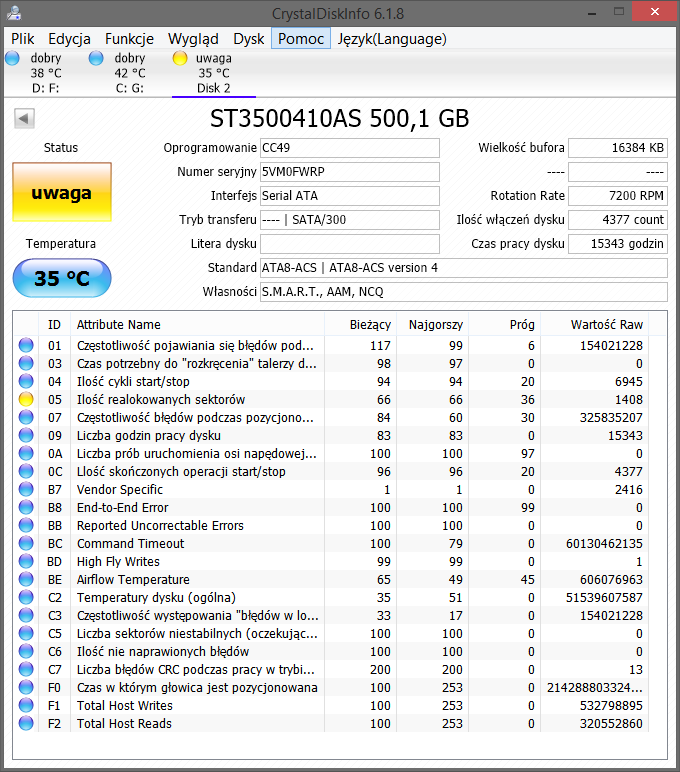Click the blue status icon for C: G:
This screenshot has height=772, width=680.
pos(96,58)
